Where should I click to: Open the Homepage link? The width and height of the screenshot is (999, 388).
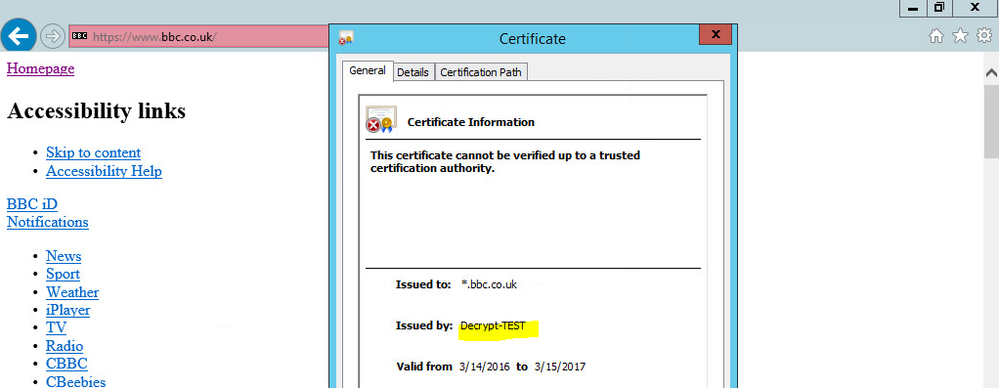tap(40, 68)
